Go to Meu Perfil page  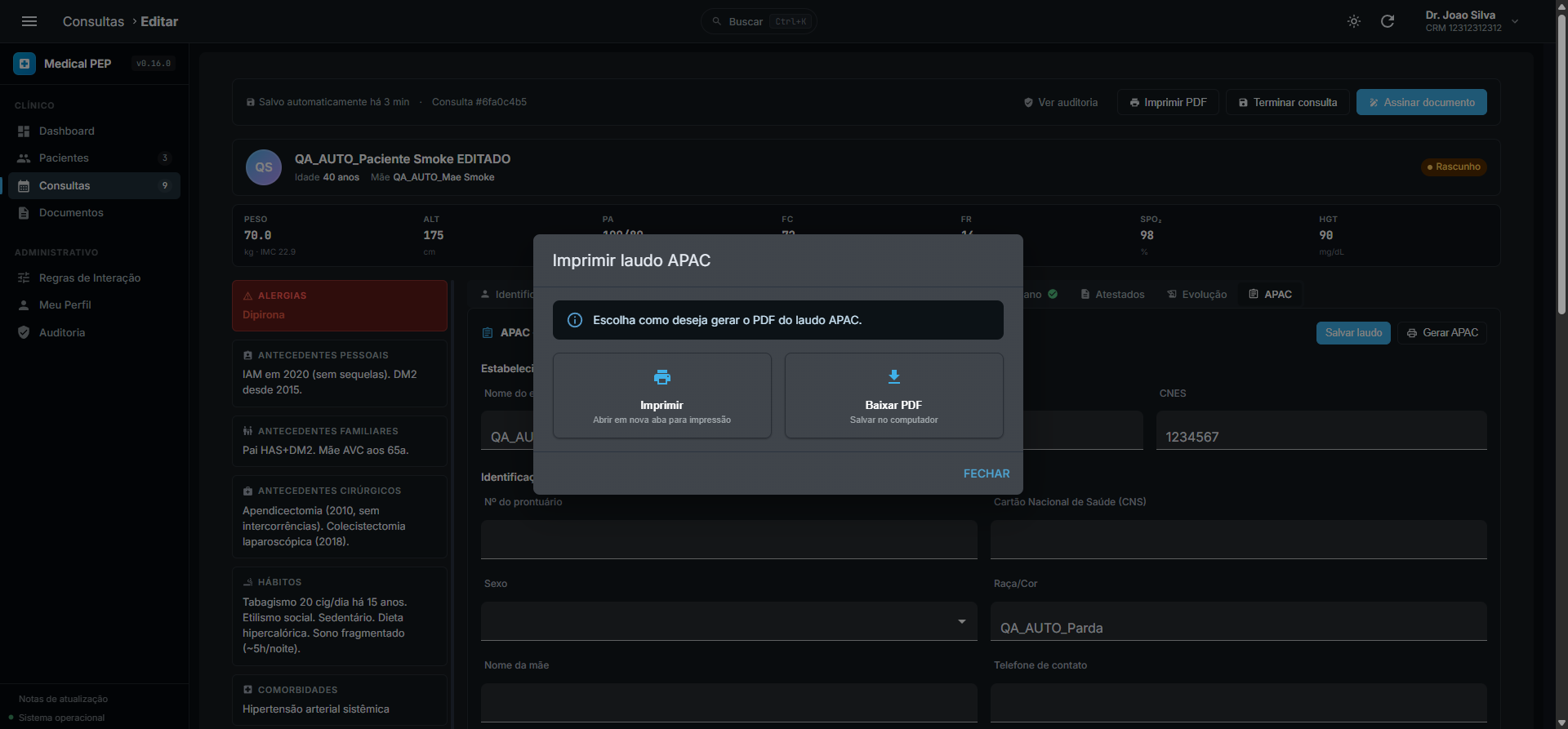point(95,304)
